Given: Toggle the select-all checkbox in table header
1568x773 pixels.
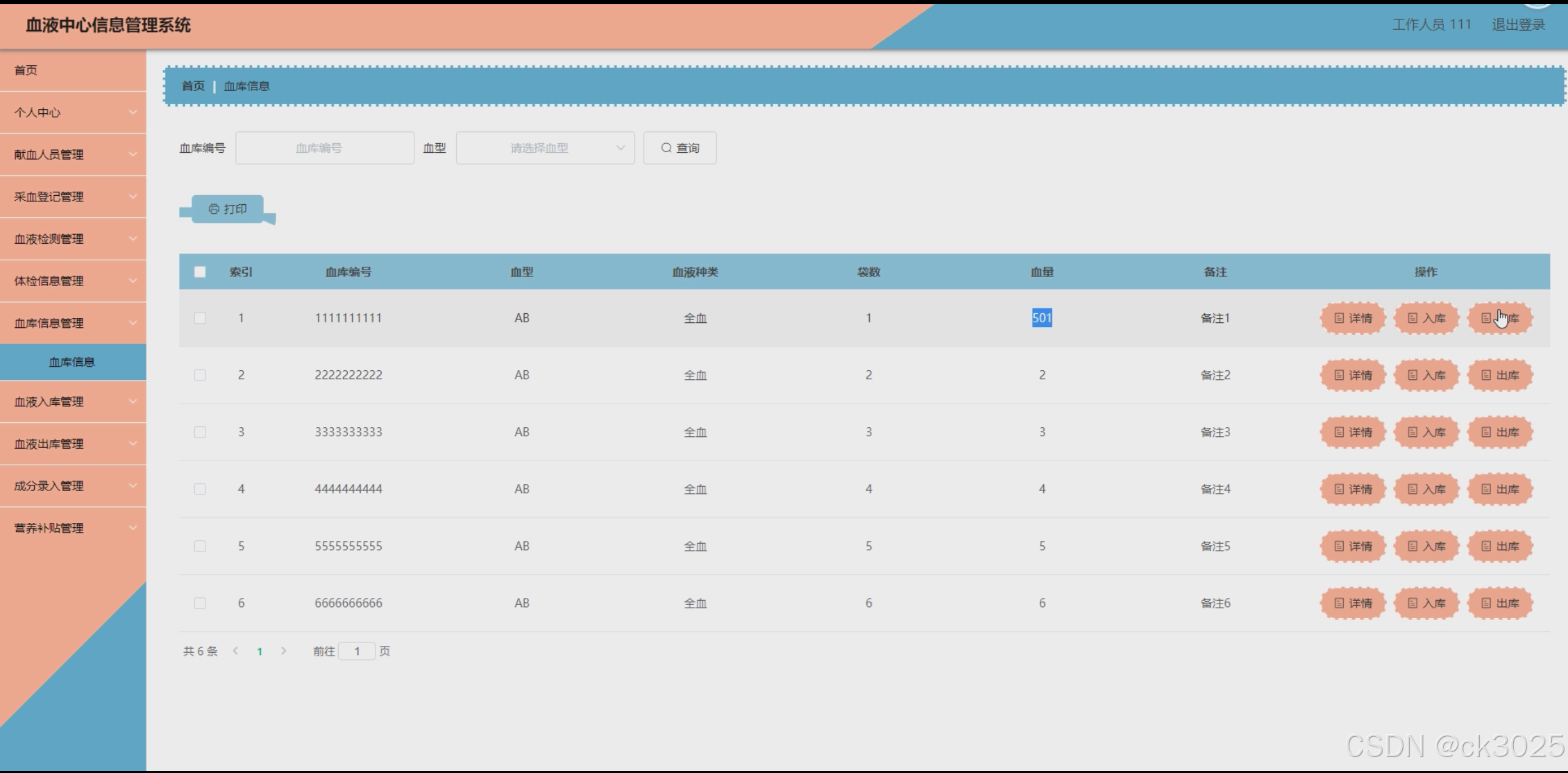Looking at the screenshot, I should [x=200, y=272].
